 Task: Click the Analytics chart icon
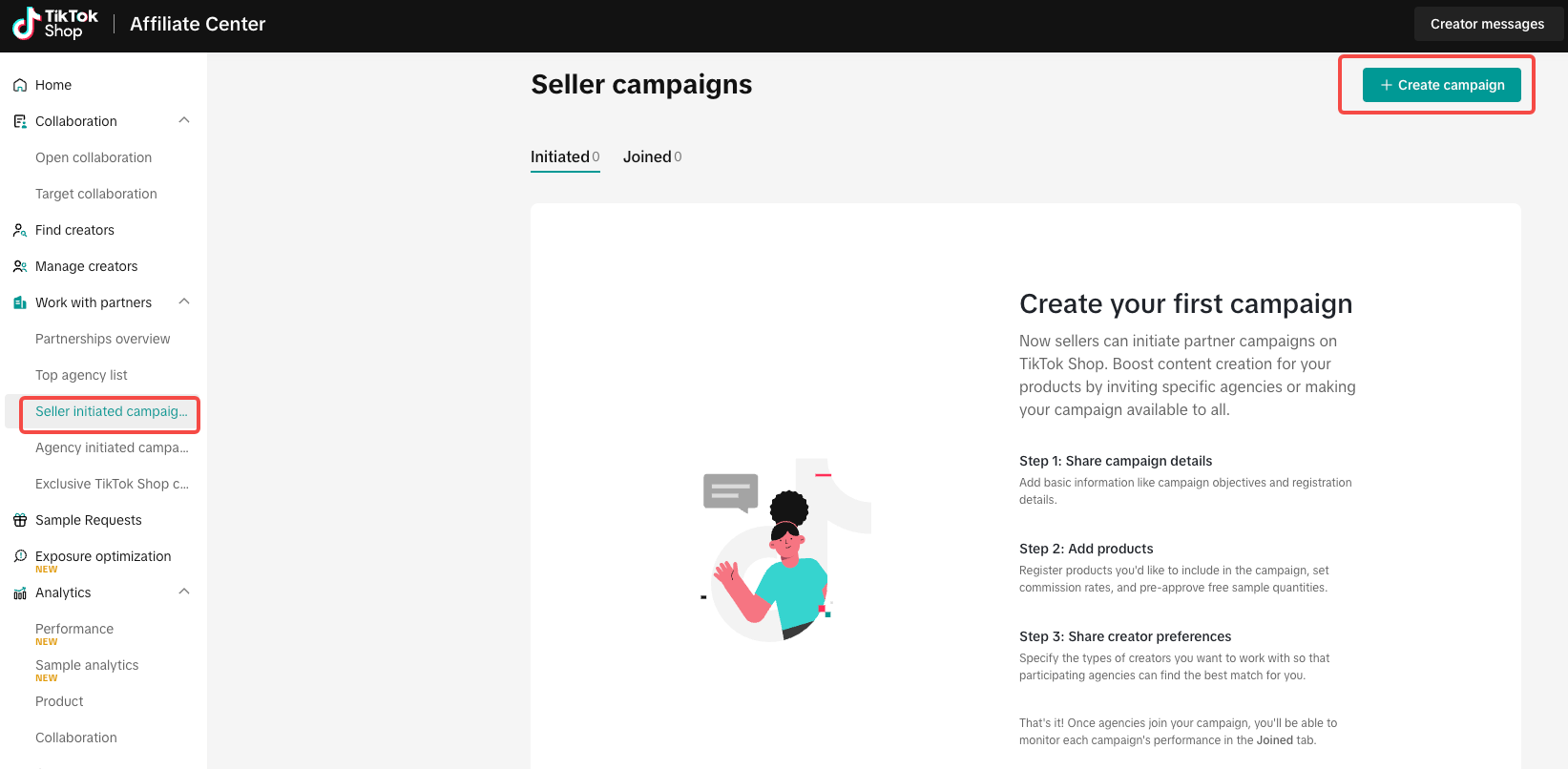20,592
